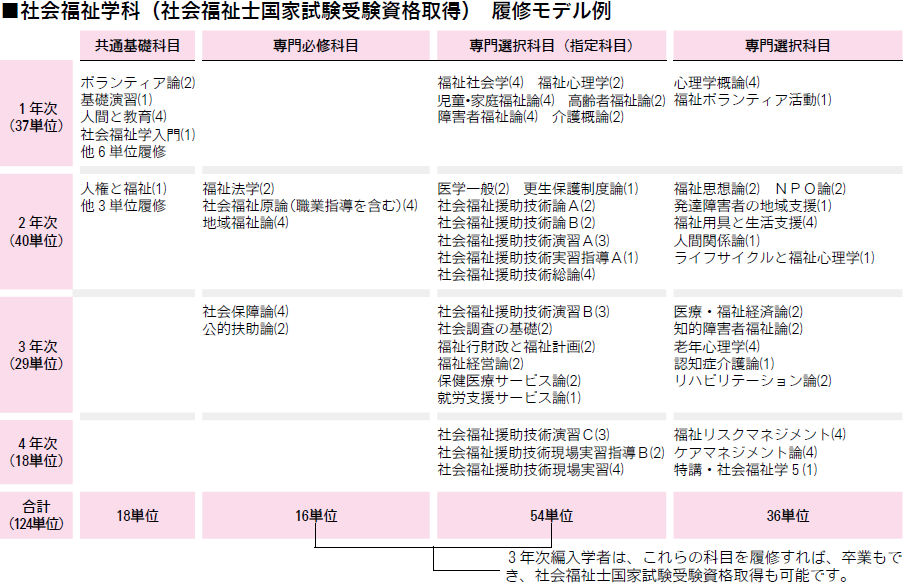Image resolution: width=903 pixels, height=584 pixels.
Task: Click 老年心理学(4) entry
Action: coord(716,347)
